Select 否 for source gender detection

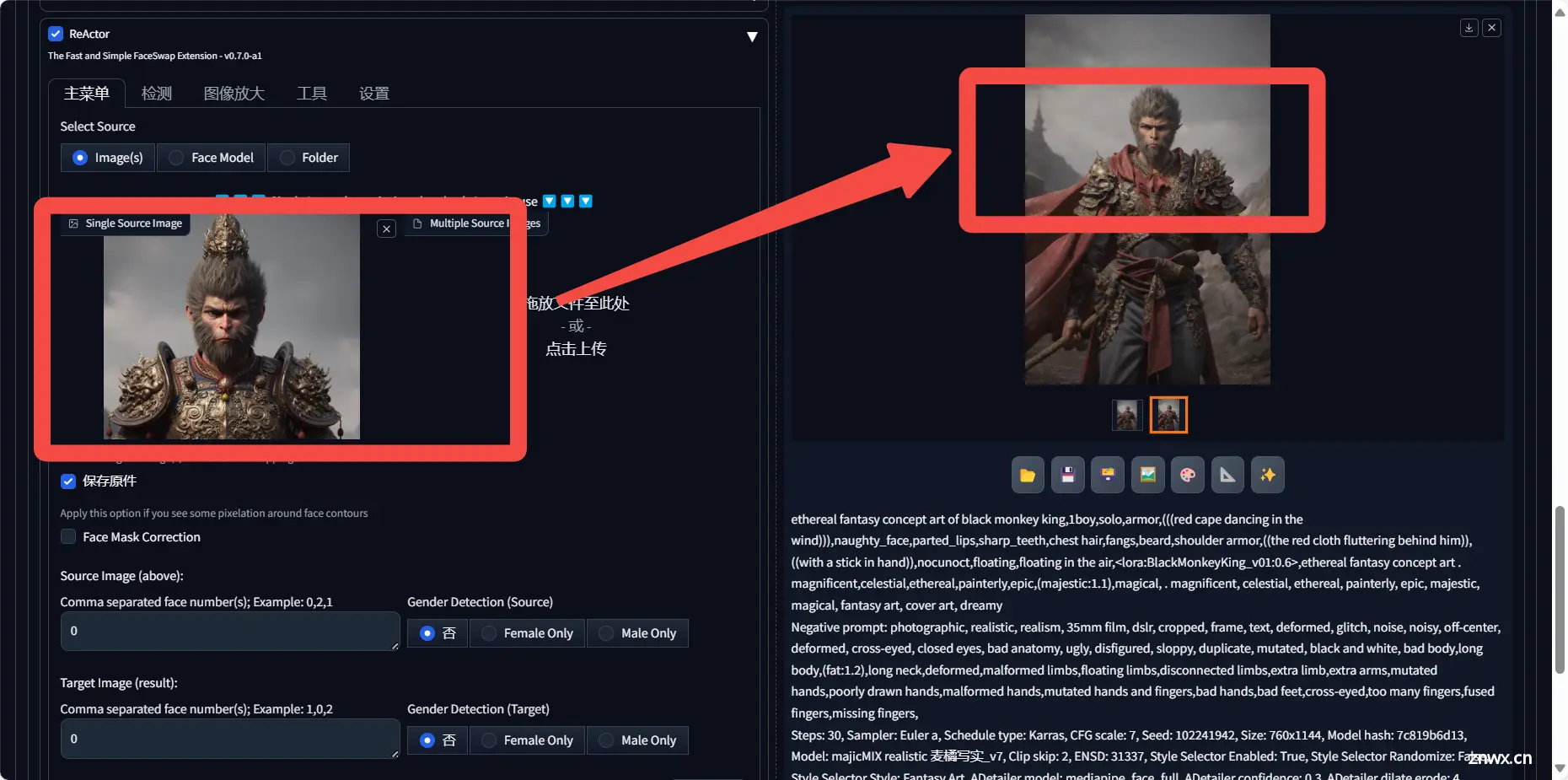click(438, 633)
